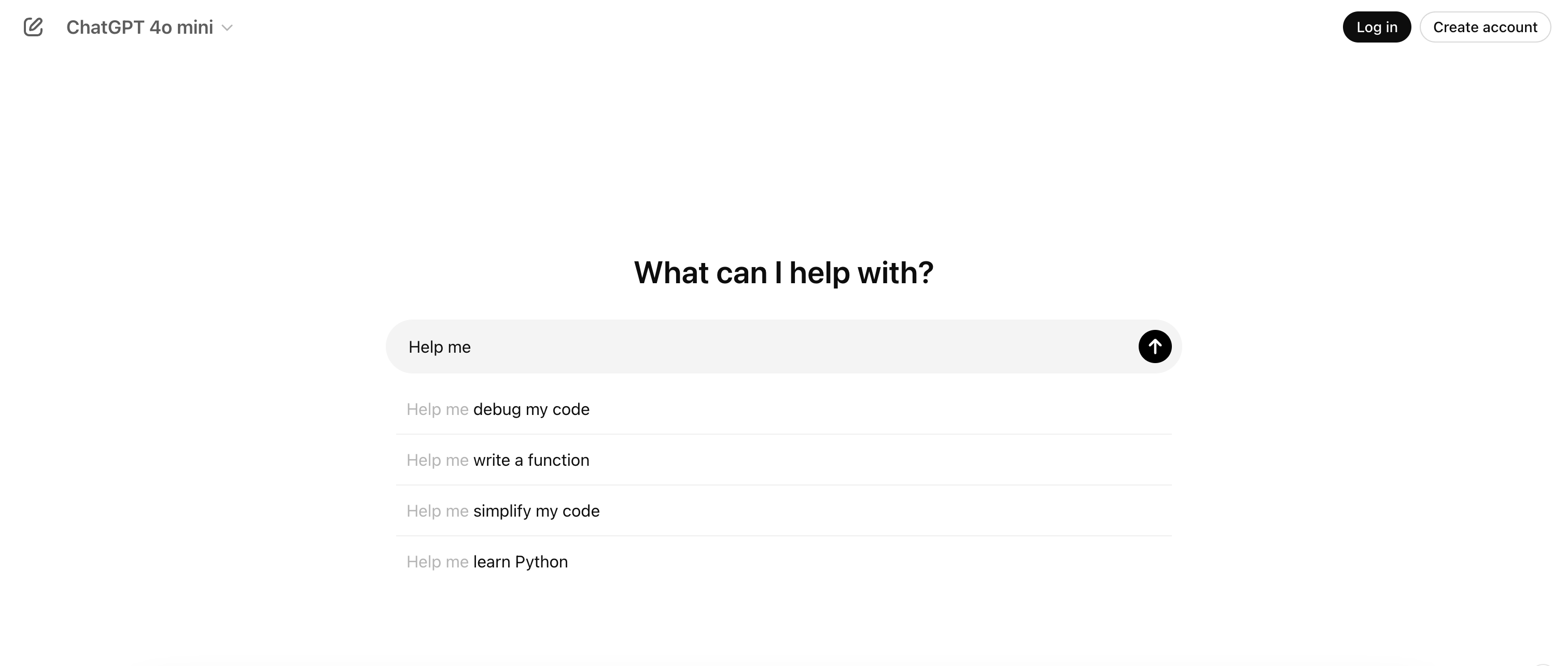
Task: Click the empty middle area of the prompt box
Action: pyautogui.click(x=804, y=346)
